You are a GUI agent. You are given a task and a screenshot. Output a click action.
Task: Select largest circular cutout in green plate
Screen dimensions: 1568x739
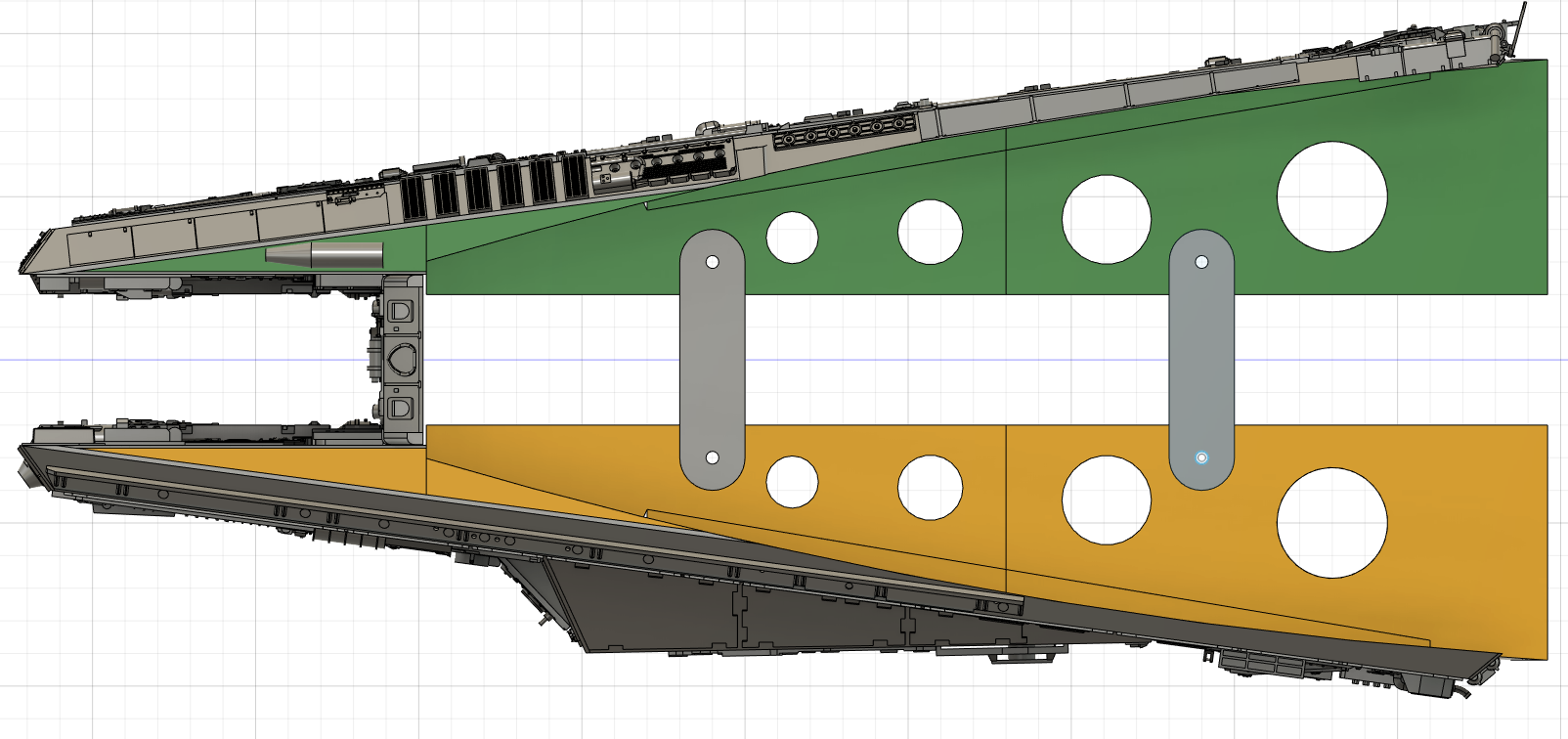coord(1331,196)
